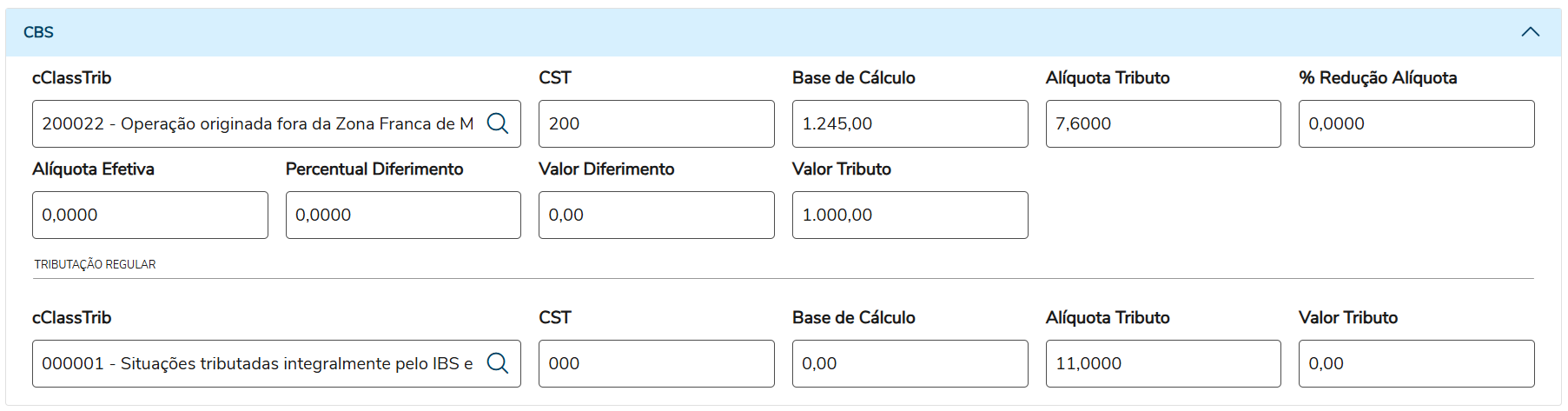Select regular taxation Base de Cálculo field
Viewport: 1568px width, 411px height.
[910, 363]
